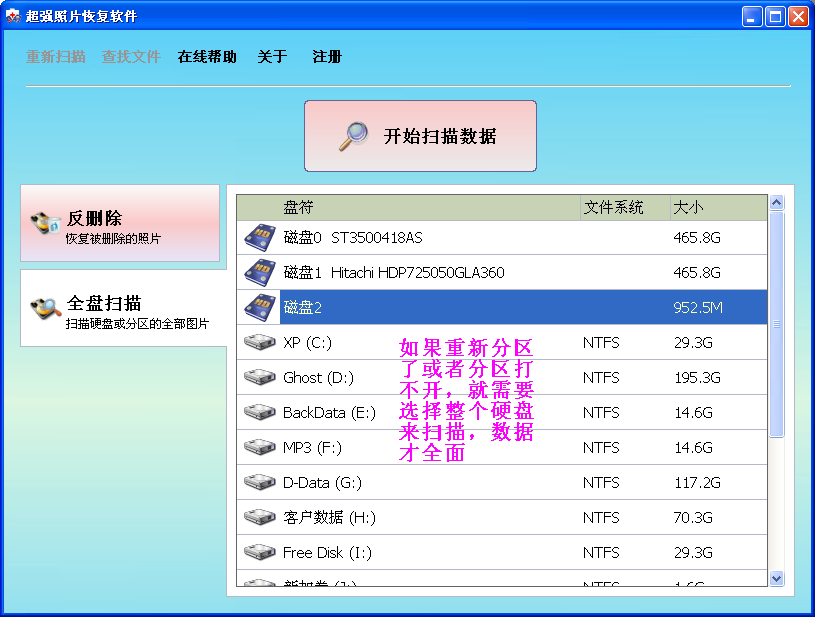Viewport: 815px width, 617px height.
Task: Click the 117.2G size cell
Action: (x=697, y=483)
